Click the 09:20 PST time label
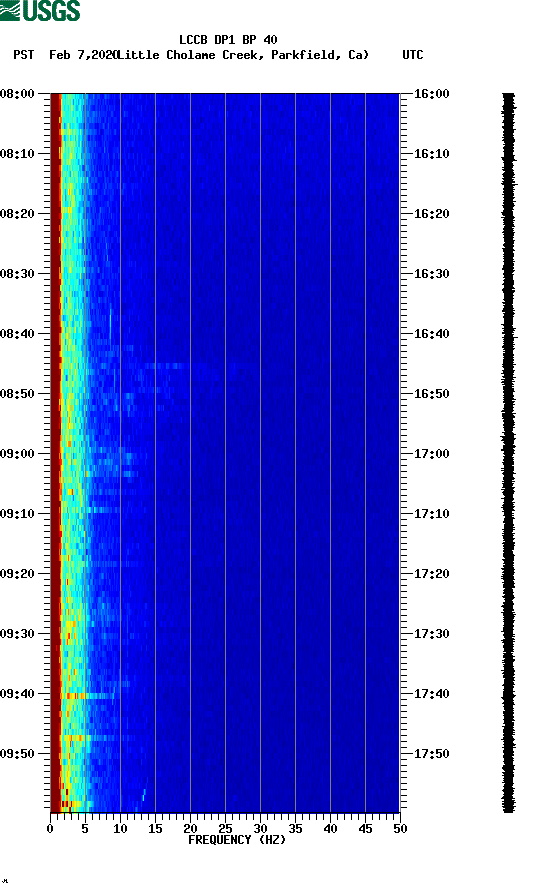The image size is (552, 892). coord(17,574)
